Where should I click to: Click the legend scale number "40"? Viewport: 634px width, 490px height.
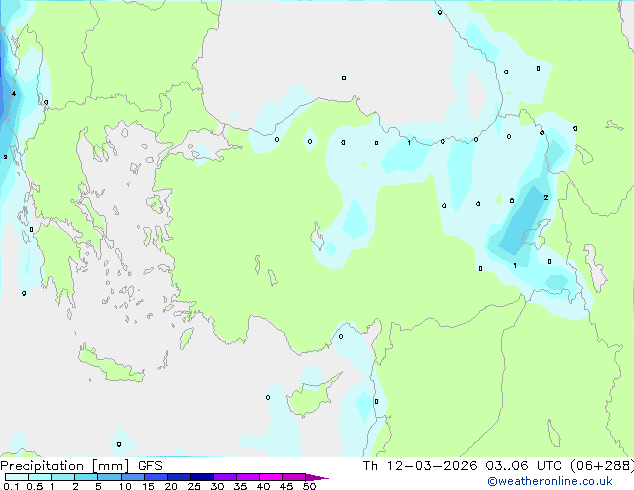pyautogui.click(x=263, y=486)
